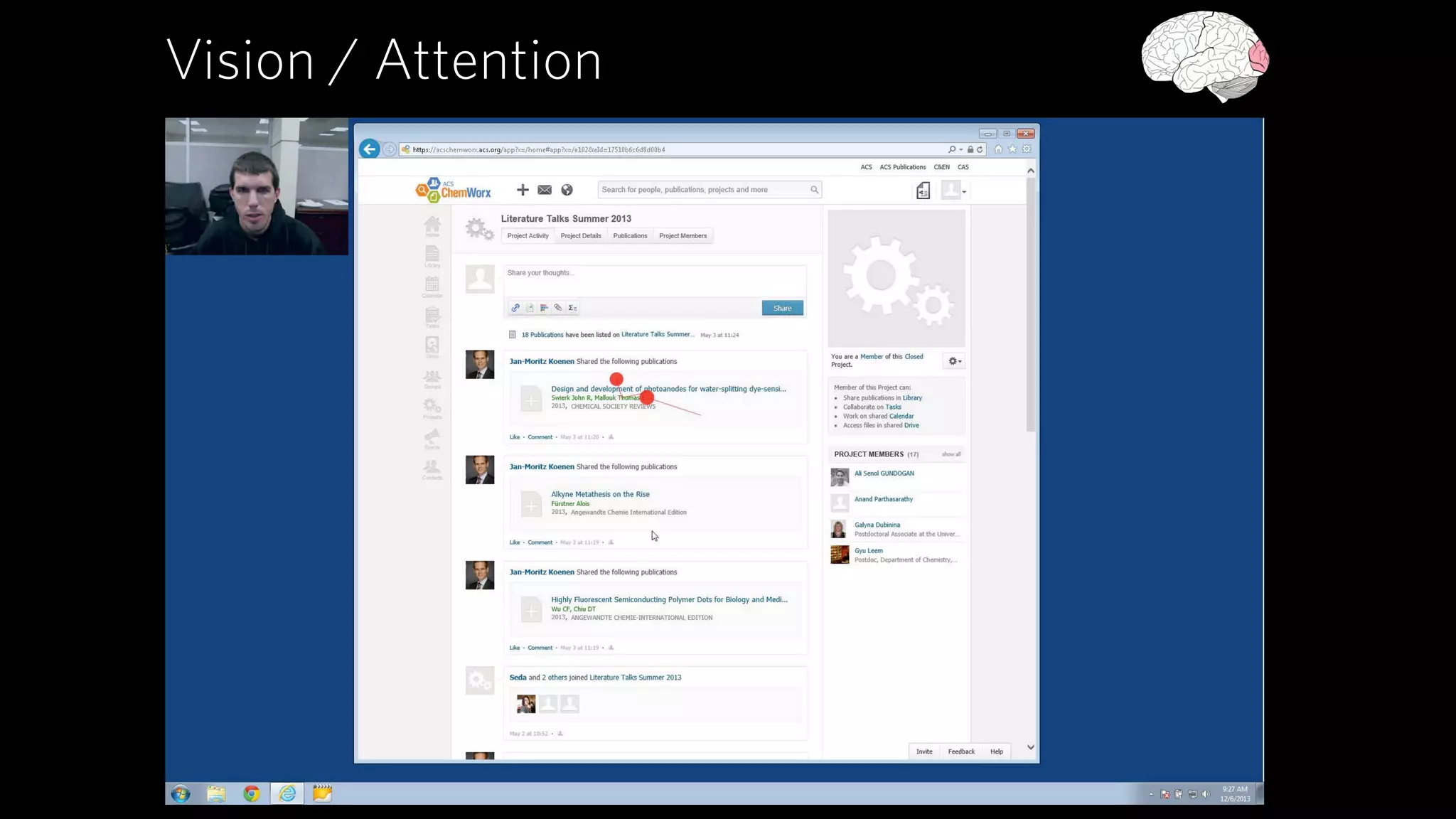Click the Help button at the bottom

click(997, 751)
